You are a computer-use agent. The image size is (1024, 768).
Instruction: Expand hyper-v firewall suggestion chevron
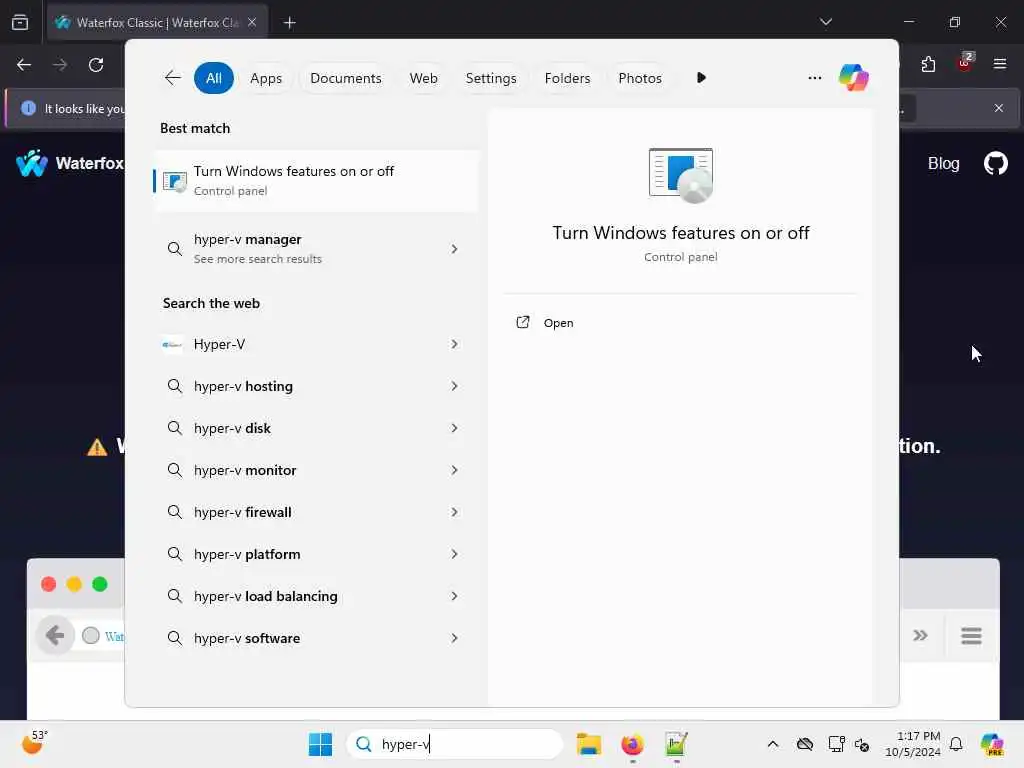click(454, 512)
